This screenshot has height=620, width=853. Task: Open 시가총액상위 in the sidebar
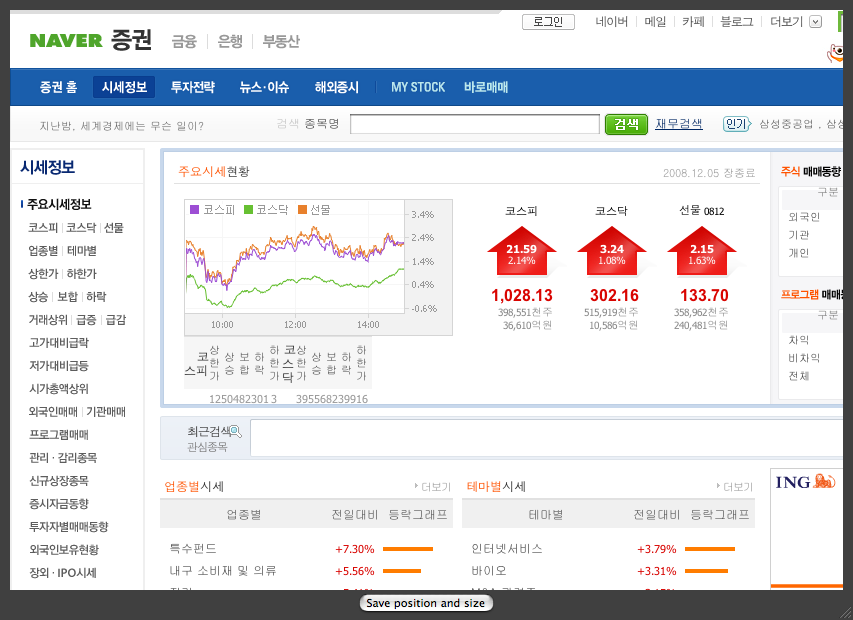click(59, 389)
